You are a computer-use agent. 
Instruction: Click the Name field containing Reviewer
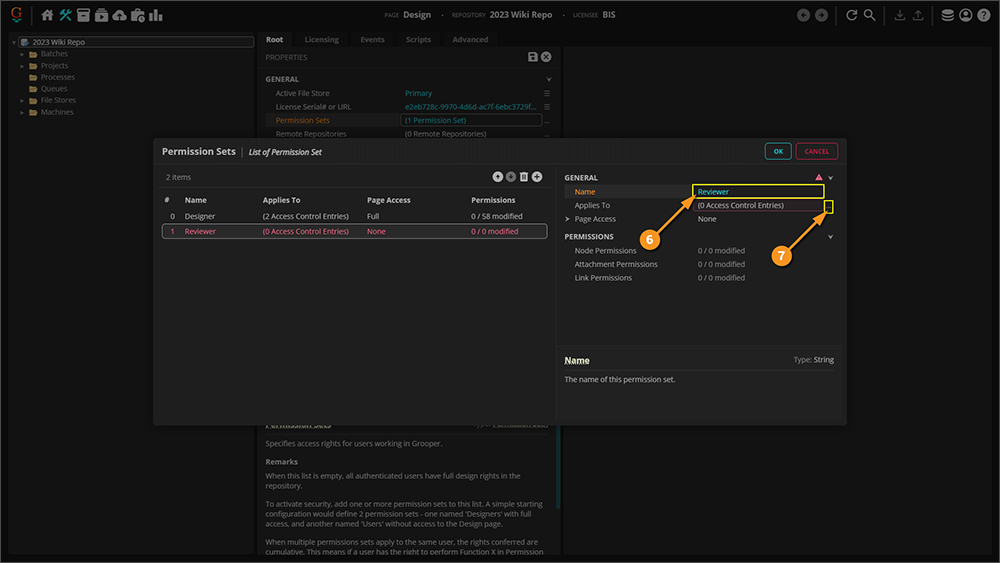coord(757,191)
